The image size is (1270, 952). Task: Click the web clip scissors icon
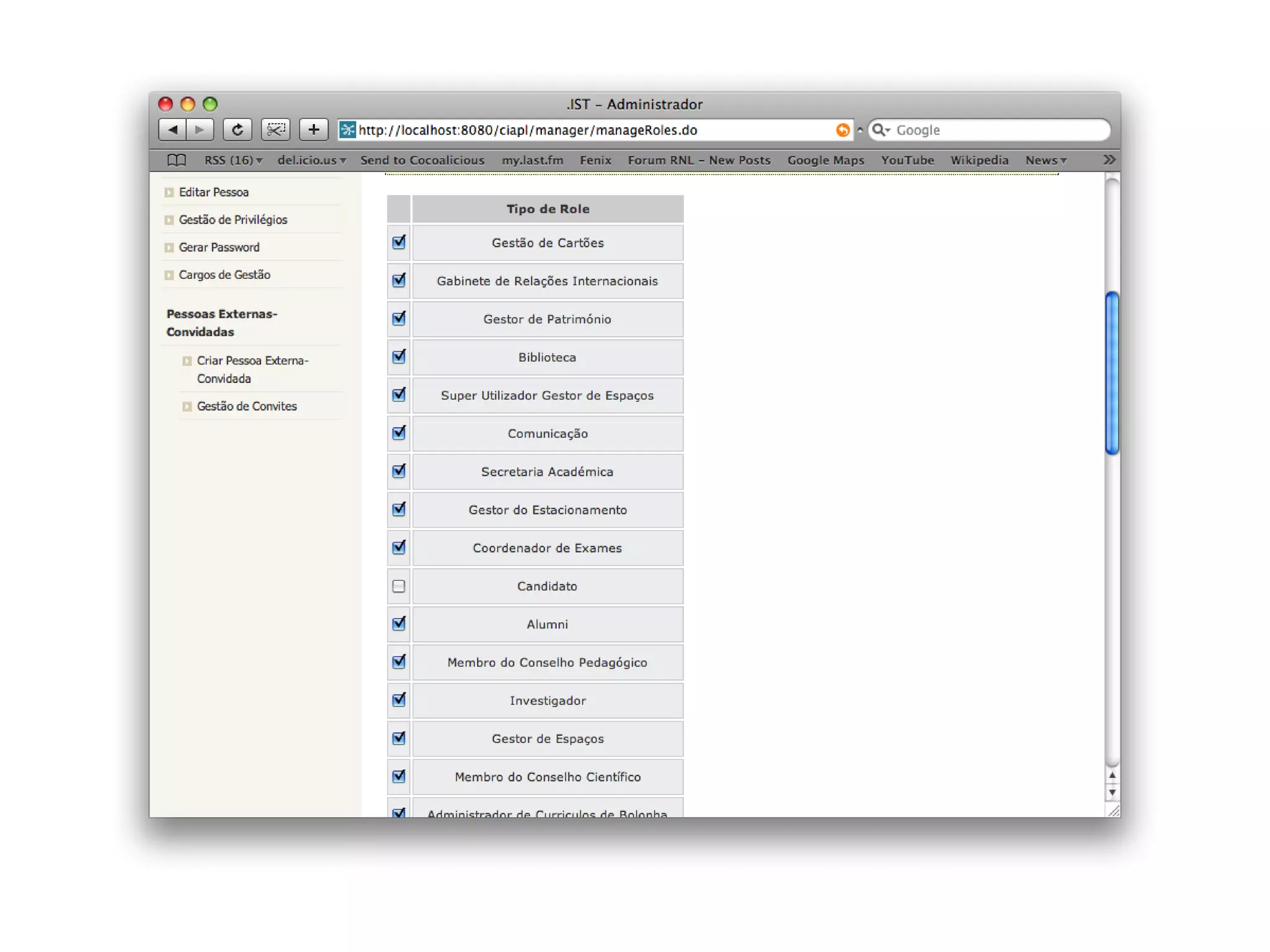(x=275, y=130)
